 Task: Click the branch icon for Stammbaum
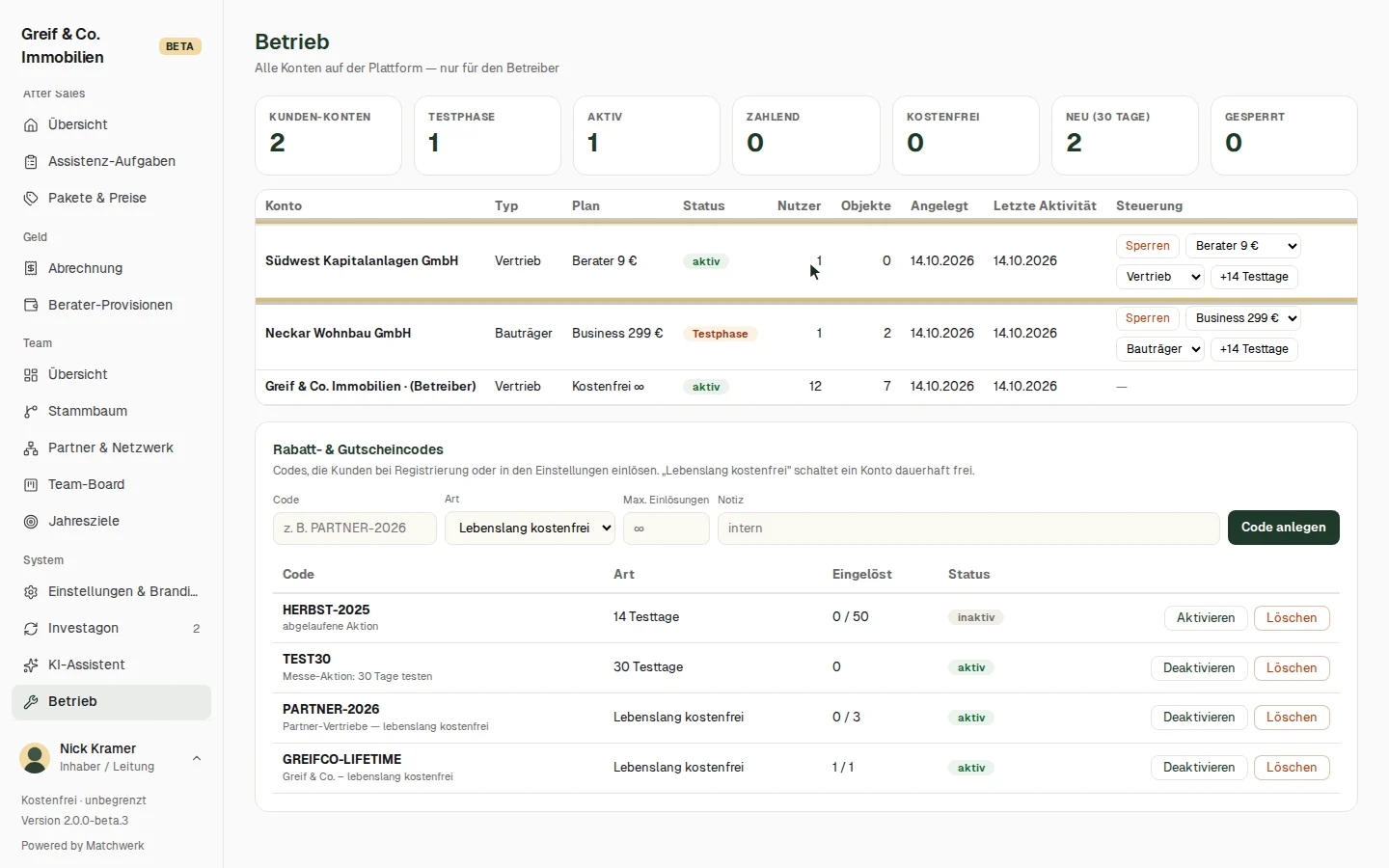tap(31, 412)
